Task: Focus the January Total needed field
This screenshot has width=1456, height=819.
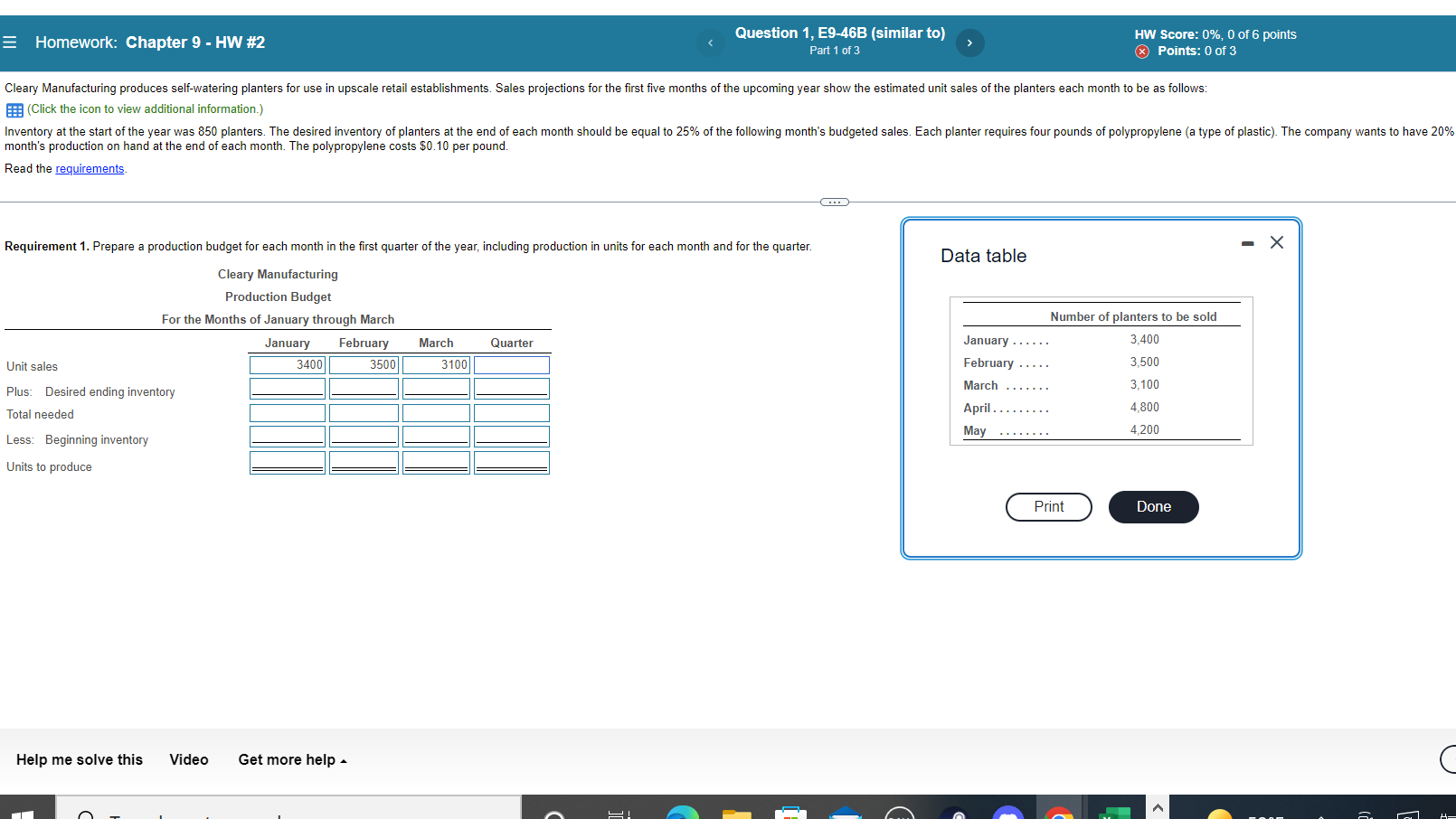Action: click(288, 413)
